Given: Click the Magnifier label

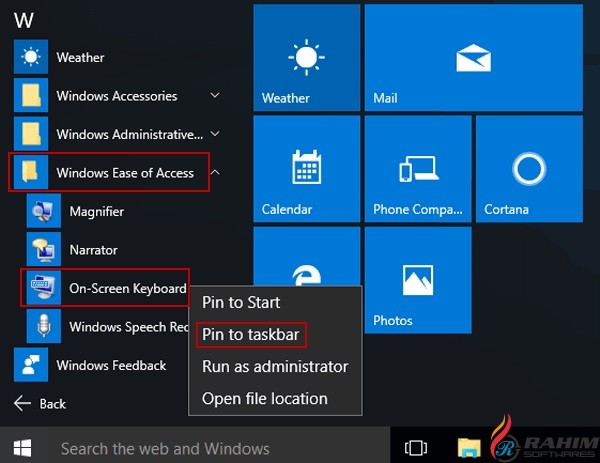Looking at the screenshot, I should (x=96, y=212).
